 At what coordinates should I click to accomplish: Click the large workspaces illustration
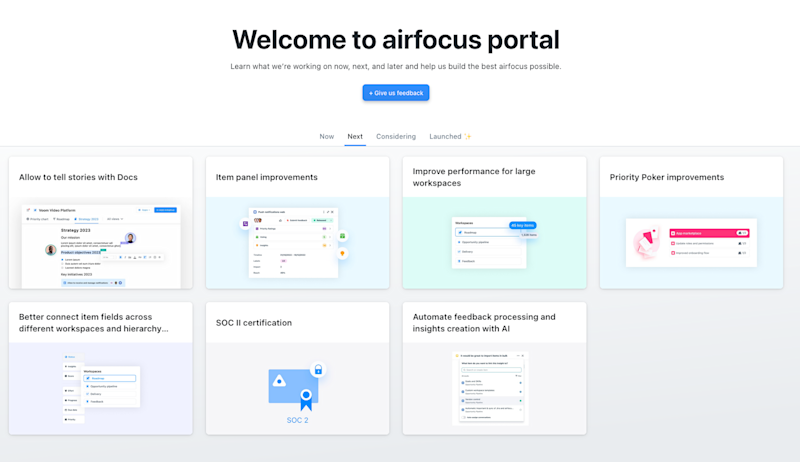coord(494,243)
